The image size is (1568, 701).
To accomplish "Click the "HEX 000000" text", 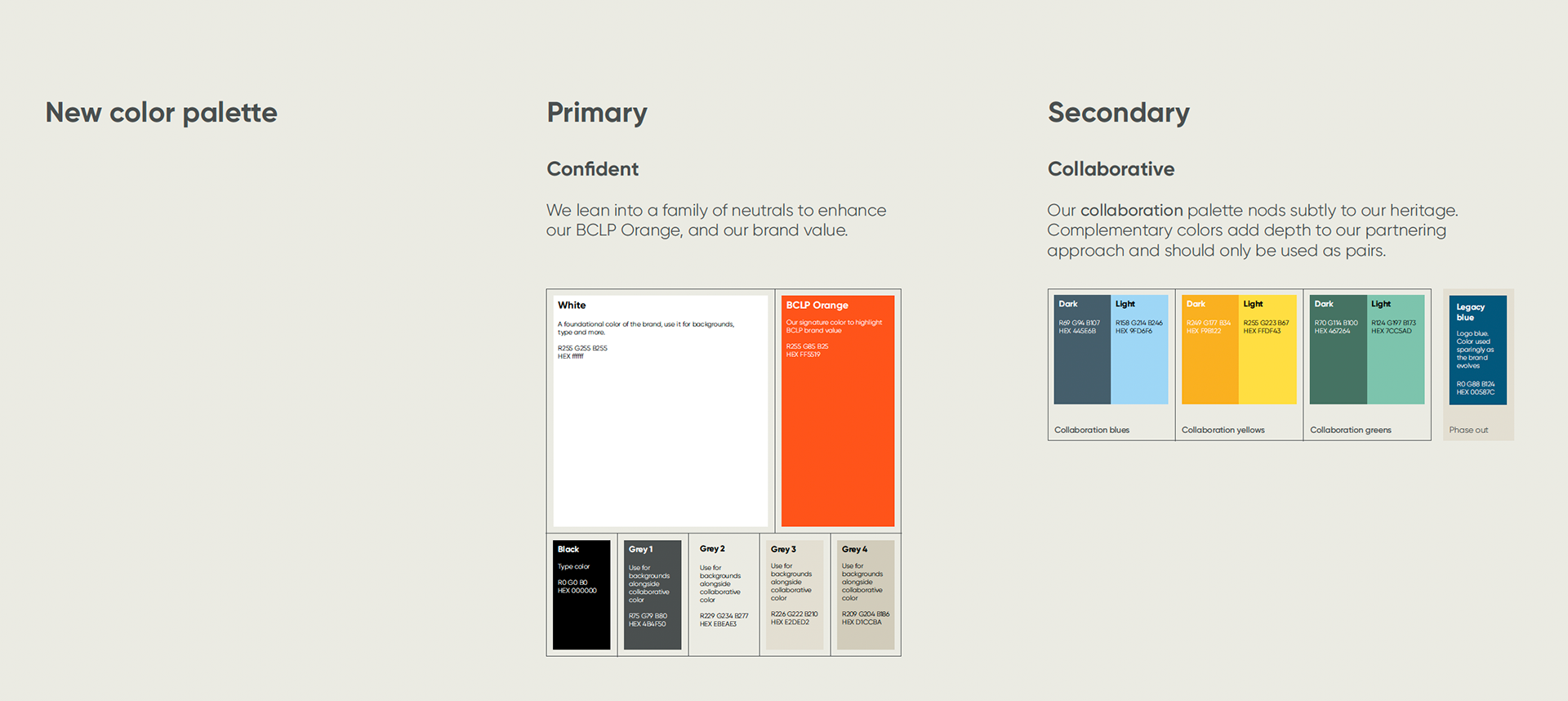I will pos(577,591).
